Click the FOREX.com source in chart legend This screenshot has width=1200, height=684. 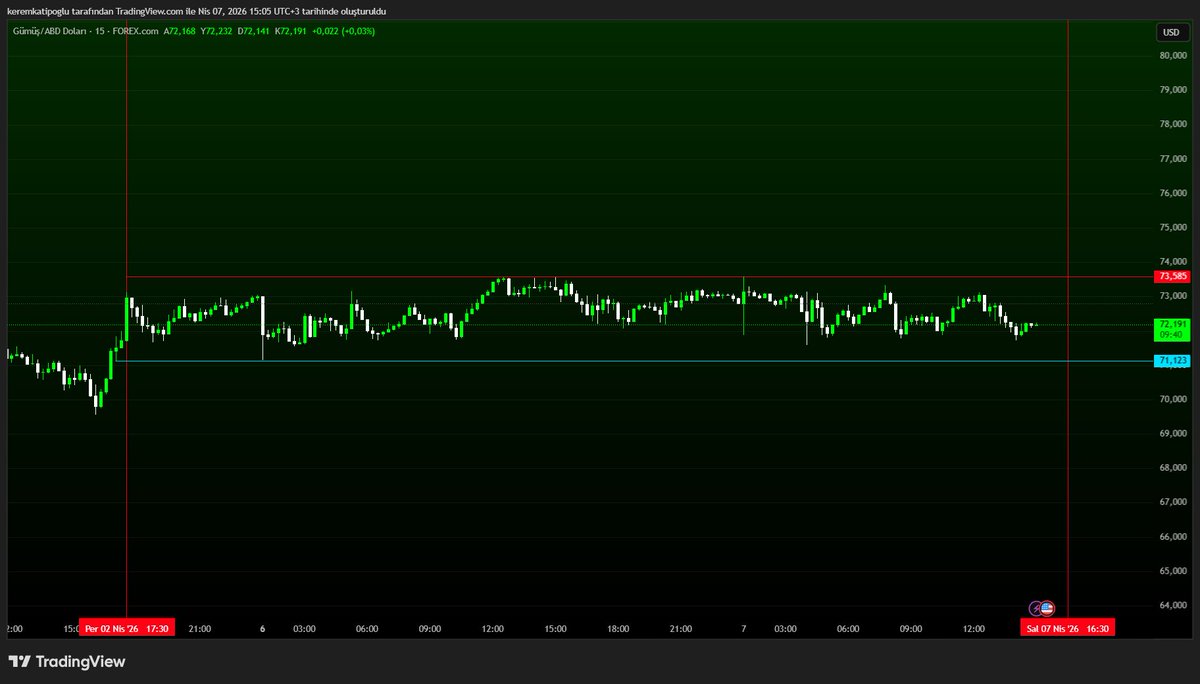pos(135,31)
